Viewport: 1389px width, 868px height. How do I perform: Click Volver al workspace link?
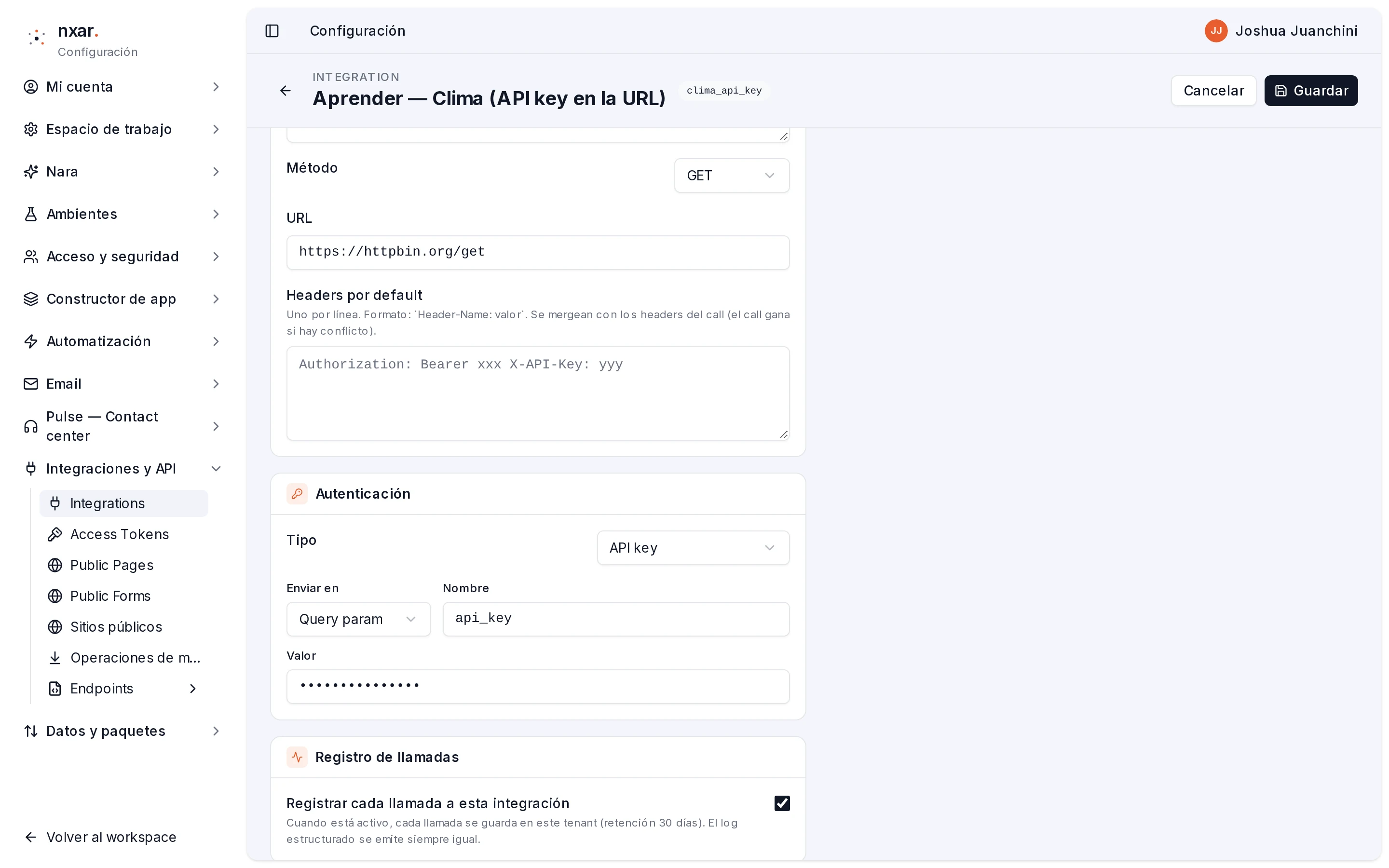click(100, 837)
